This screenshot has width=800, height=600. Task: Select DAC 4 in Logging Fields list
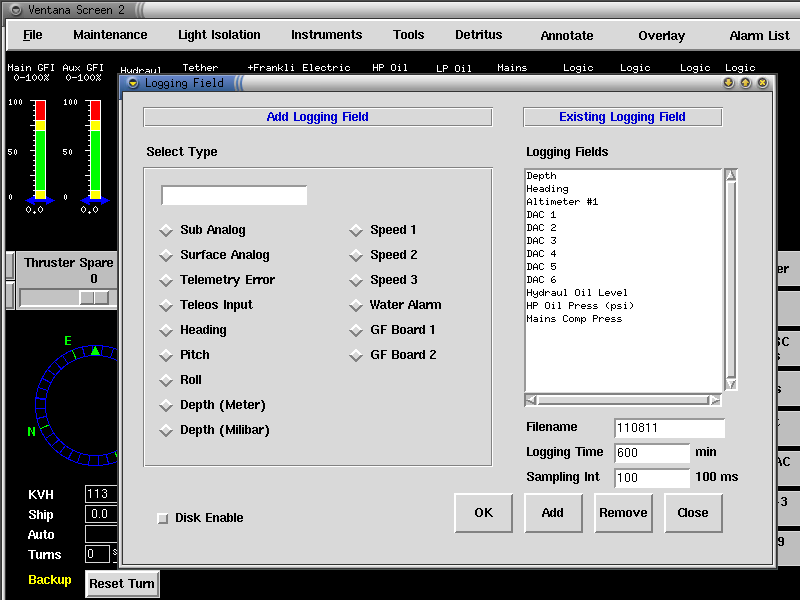(x=623, y=254)
